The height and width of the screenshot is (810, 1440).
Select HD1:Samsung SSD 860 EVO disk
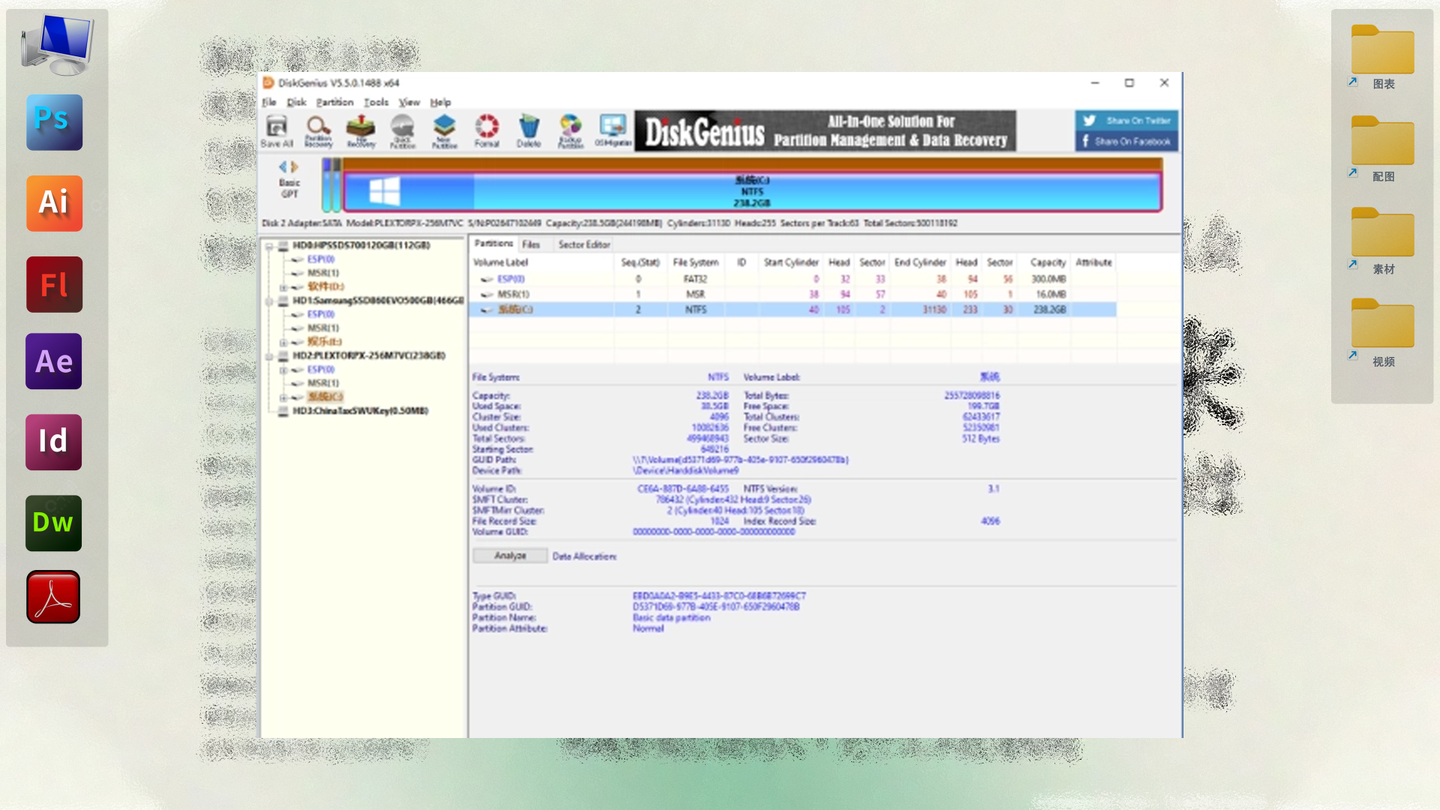click(x=378, y=300)
